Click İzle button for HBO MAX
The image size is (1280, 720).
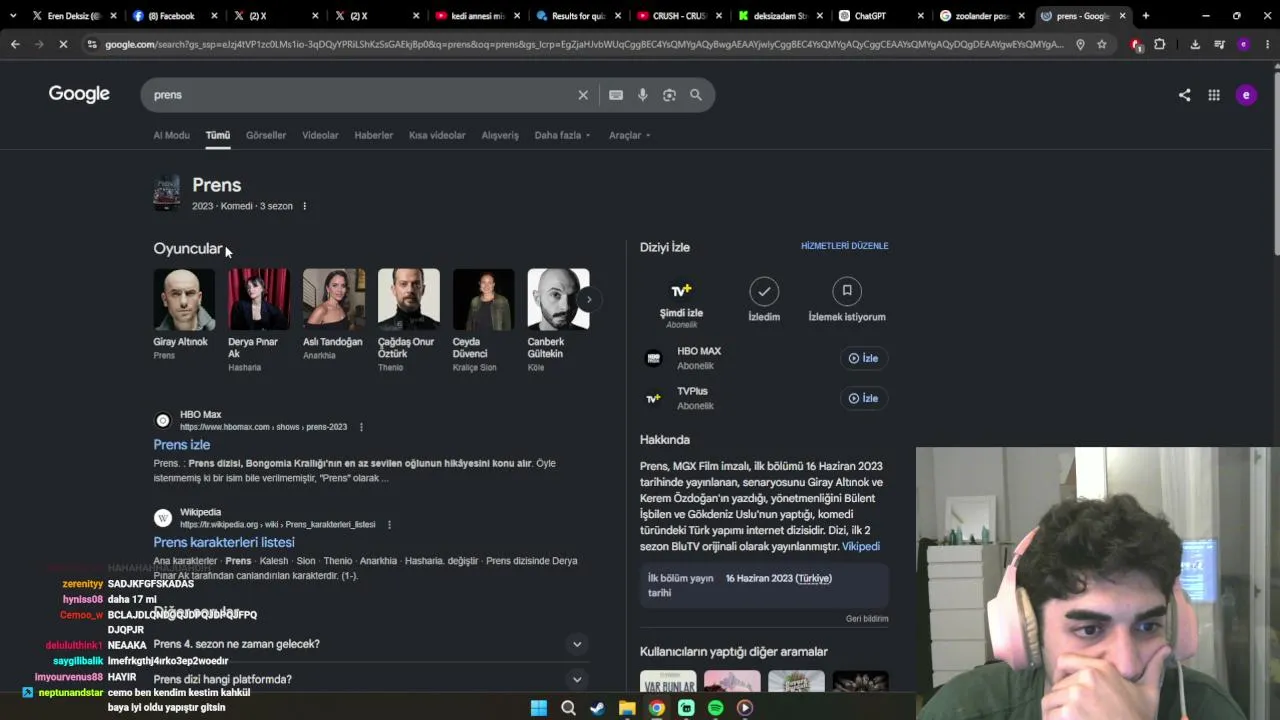click(863, 358)
